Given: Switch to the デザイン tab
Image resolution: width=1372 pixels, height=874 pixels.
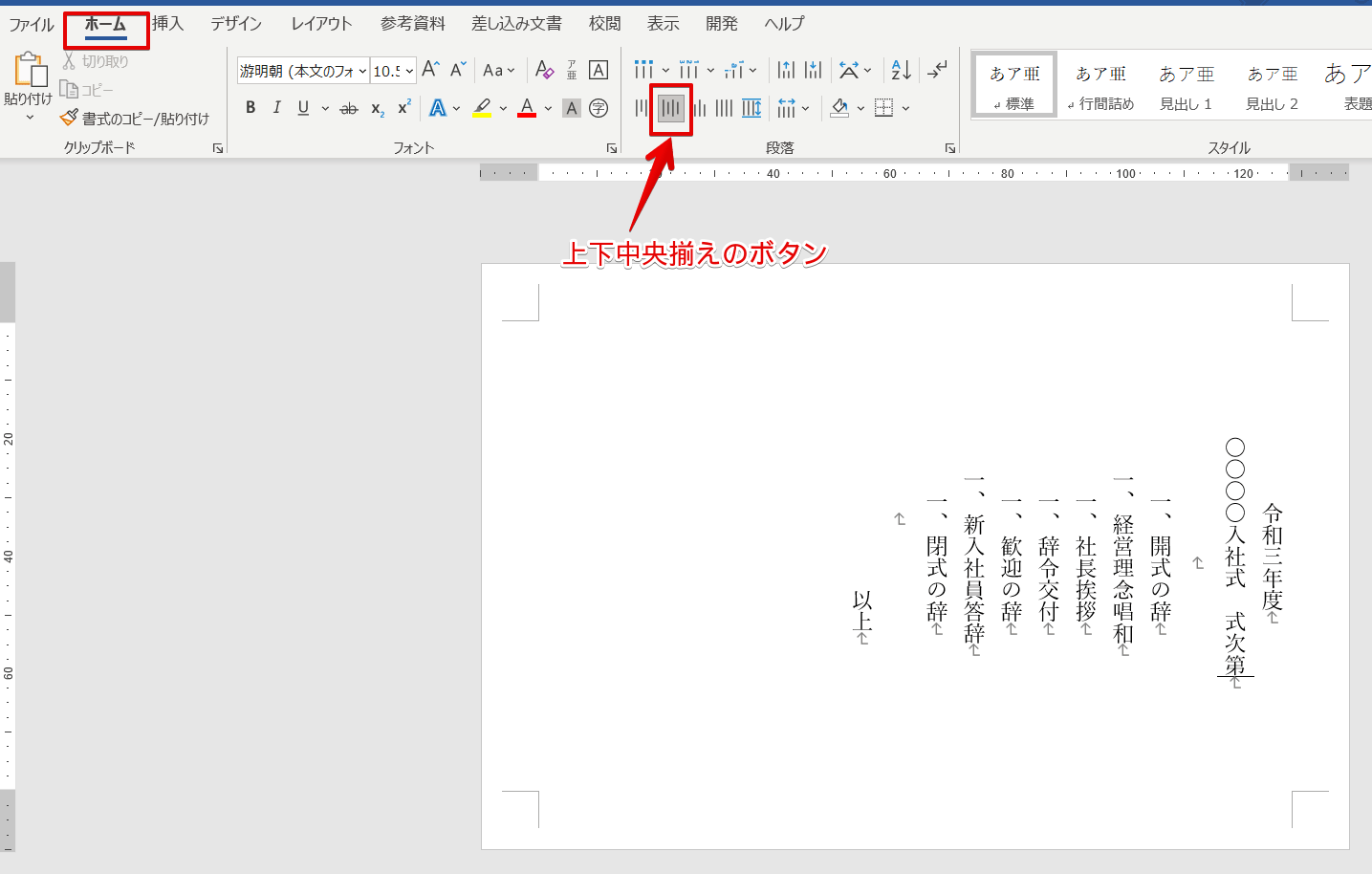Looking at the screenshot, I should 236,23.
